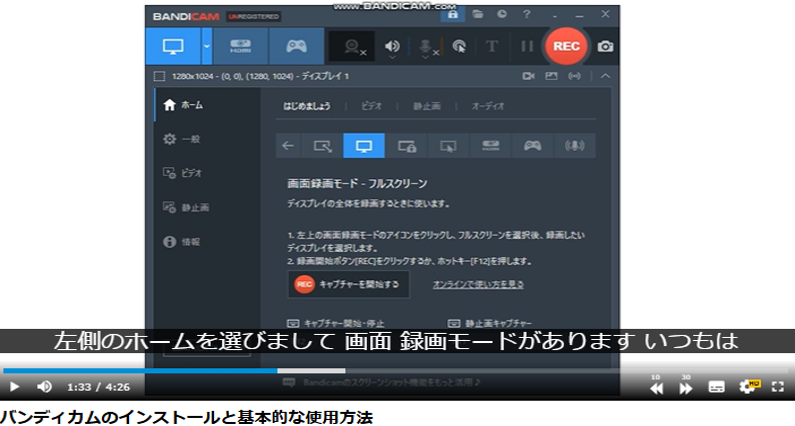
Task: Skip forward 30 seconds in the player
Action: [685, 386]
